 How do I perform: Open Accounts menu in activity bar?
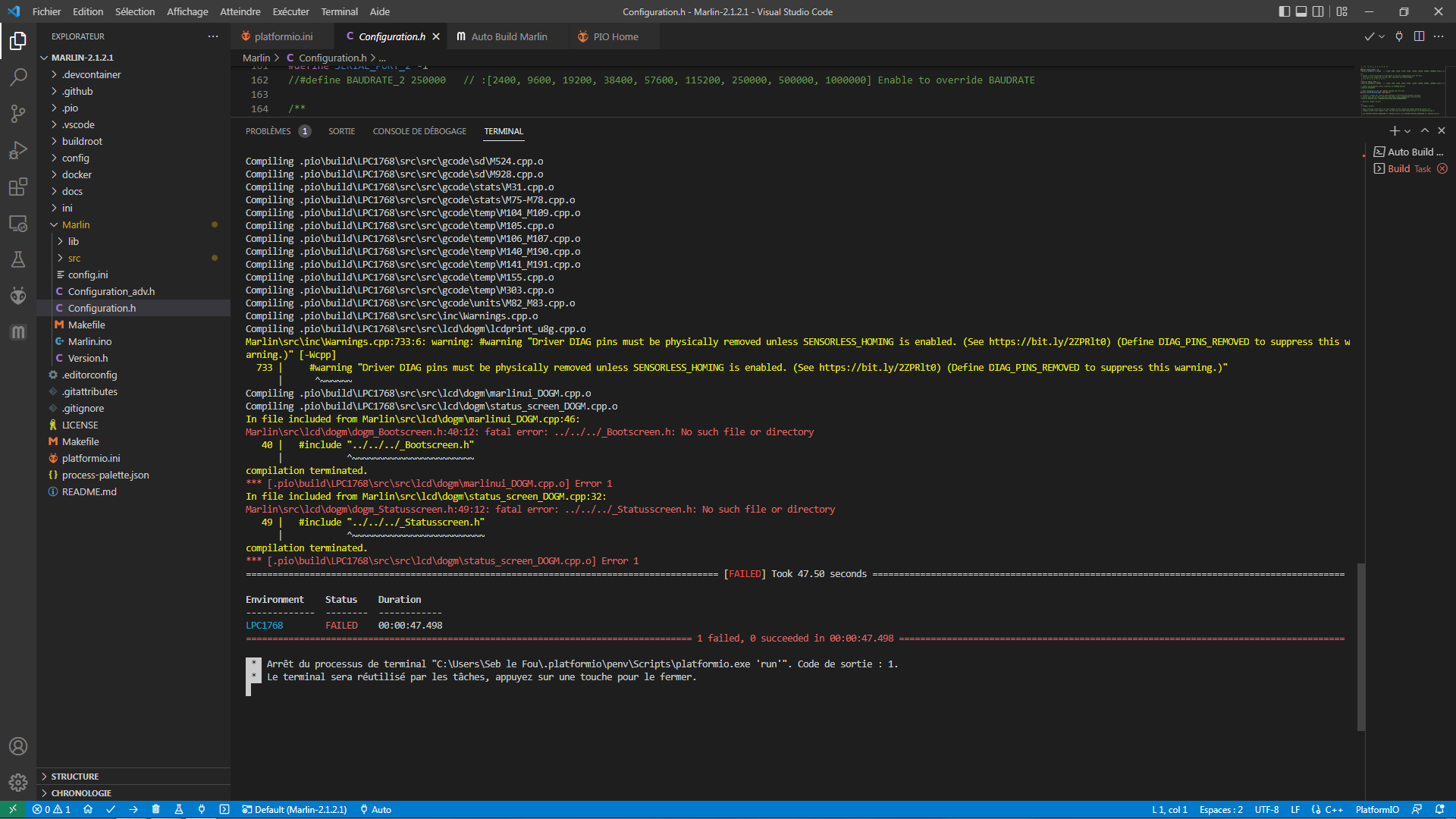pos(18,746)
